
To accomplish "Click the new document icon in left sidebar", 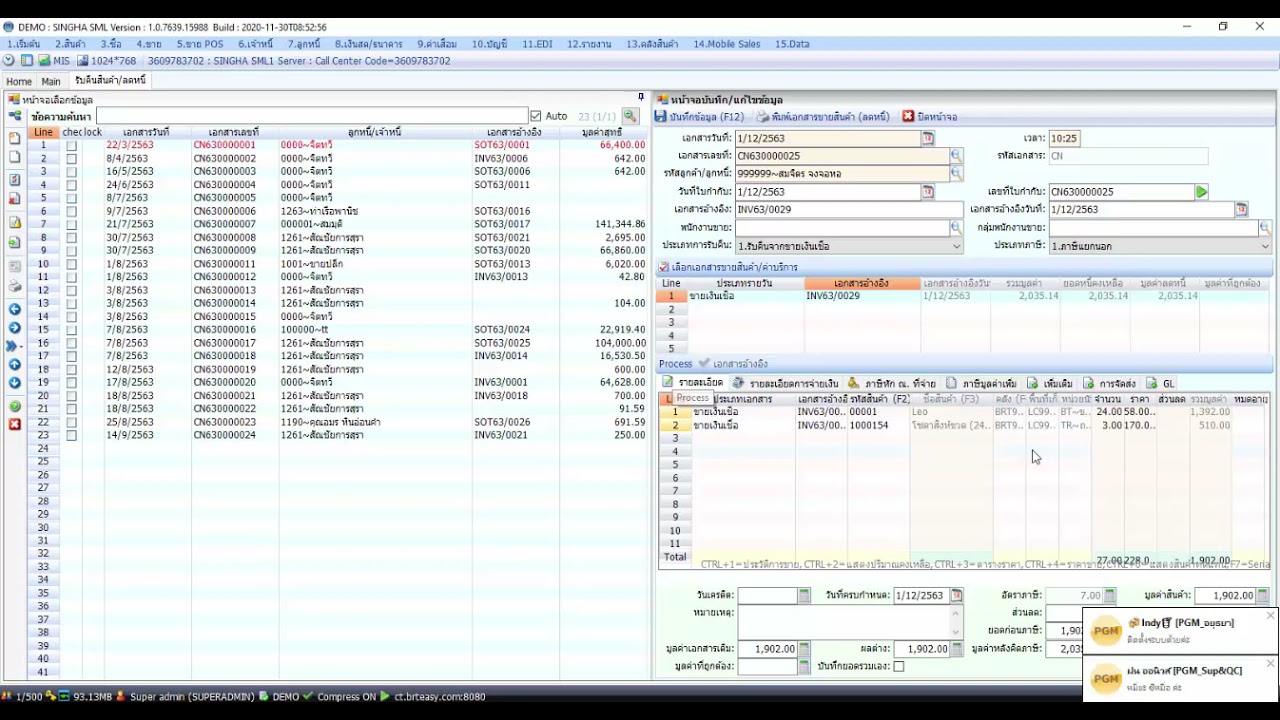I will point(14,137).
